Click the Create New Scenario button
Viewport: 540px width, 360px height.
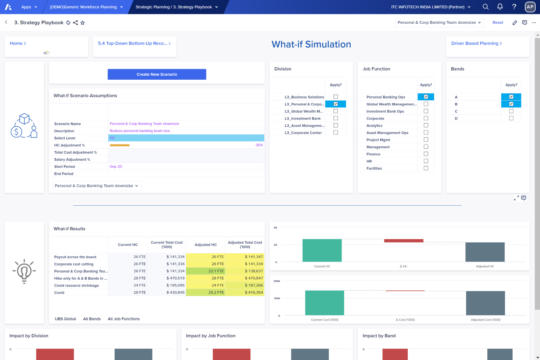click(x=157, y=74)
